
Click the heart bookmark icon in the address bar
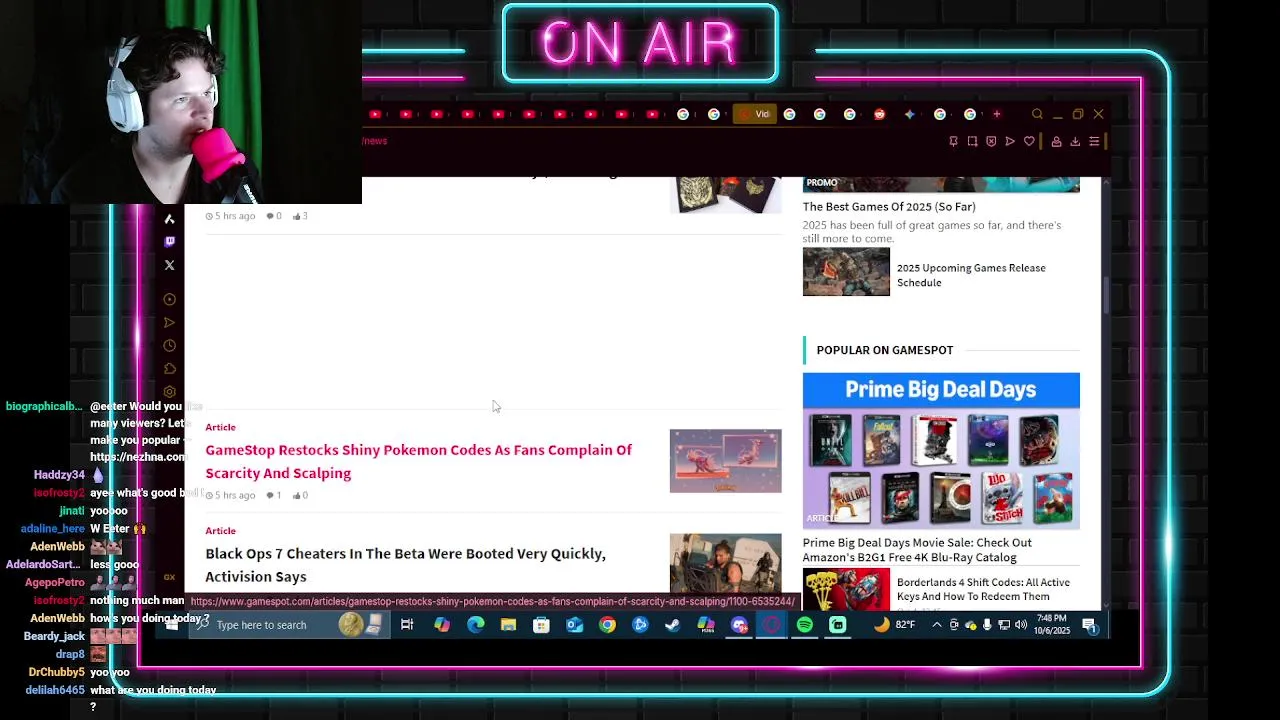click(1029, 141)
